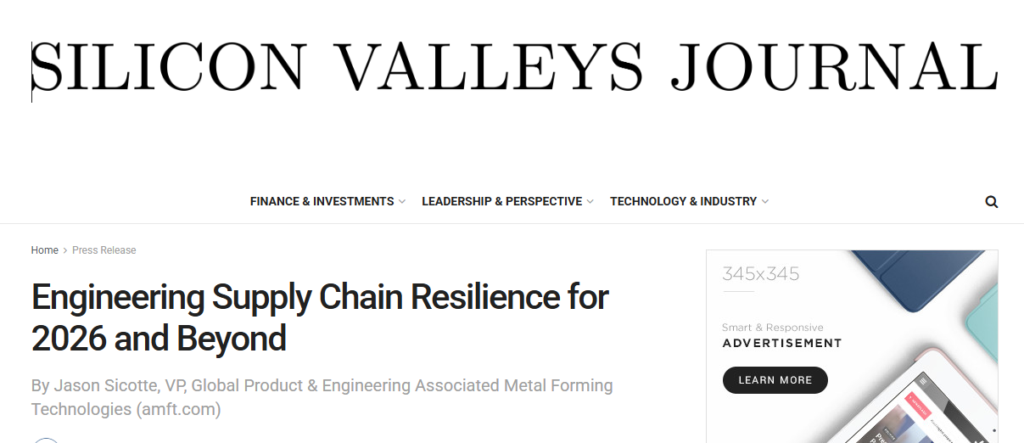Screen dimensions: 1024x443
Task: Click the Smart & Responsive Advertisement text
Action: 781,335
